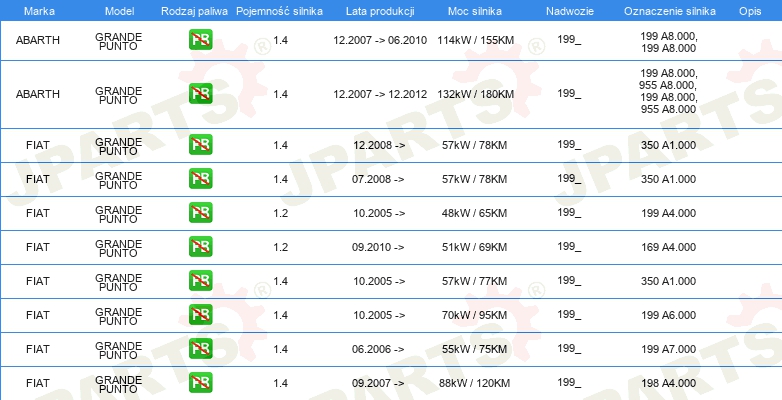Click the Opis column header
The width and height of the screenshot is (782, 400).
tap(750, 11)
